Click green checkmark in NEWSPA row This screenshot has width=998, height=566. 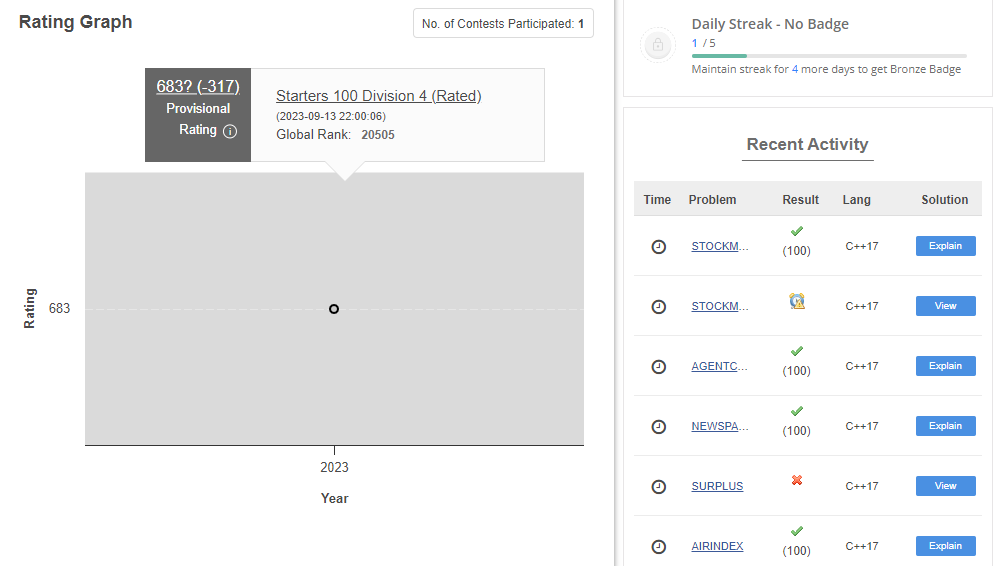(797, 411)
